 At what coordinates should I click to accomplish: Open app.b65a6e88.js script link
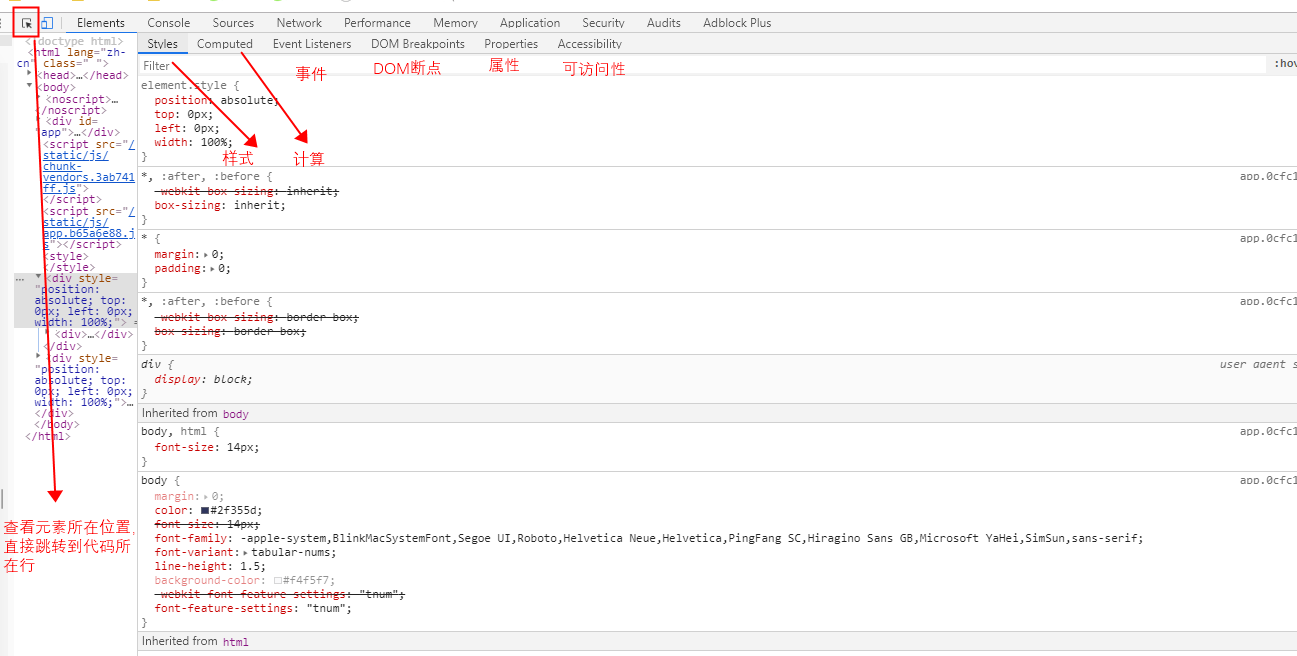88,227
